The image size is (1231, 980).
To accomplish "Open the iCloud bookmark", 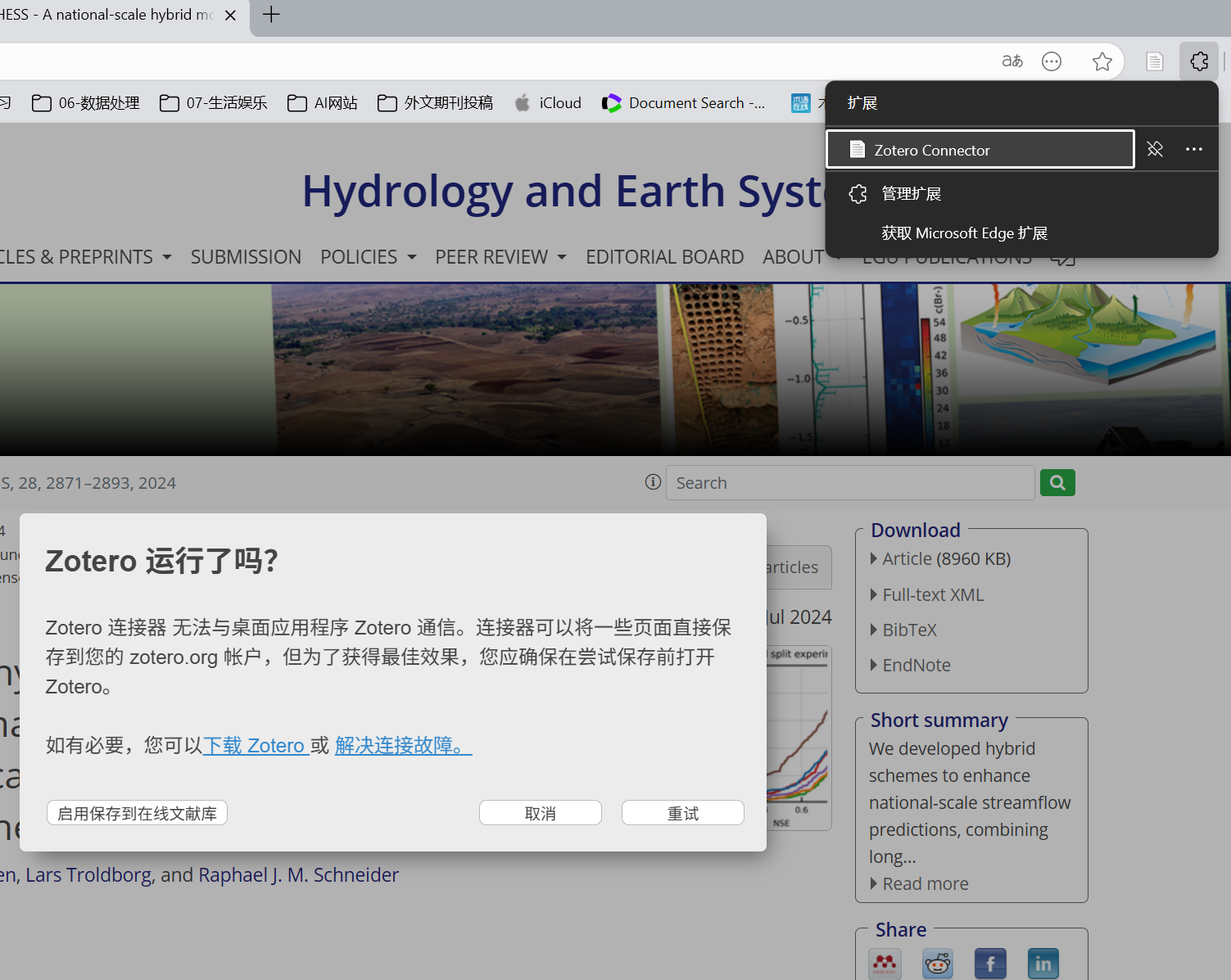I will [548, 103].
